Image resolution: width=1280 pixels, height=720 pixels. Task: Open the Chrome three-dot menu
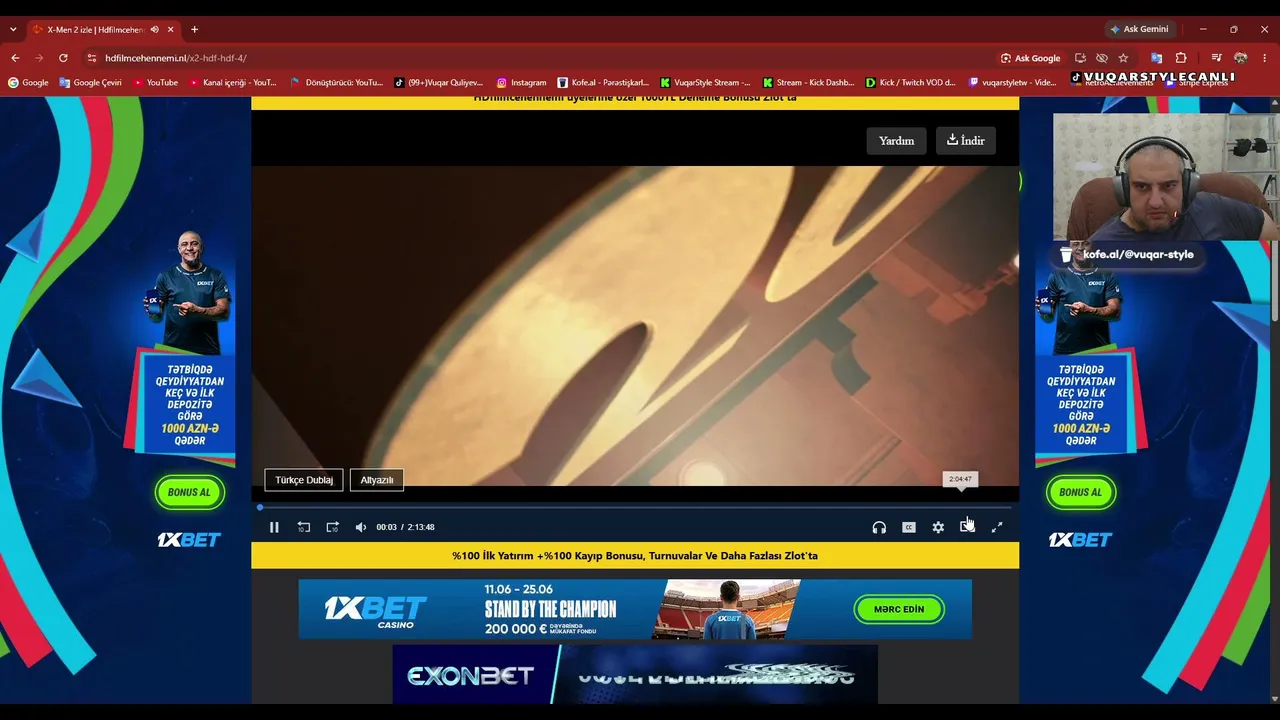click(1265, 58)
